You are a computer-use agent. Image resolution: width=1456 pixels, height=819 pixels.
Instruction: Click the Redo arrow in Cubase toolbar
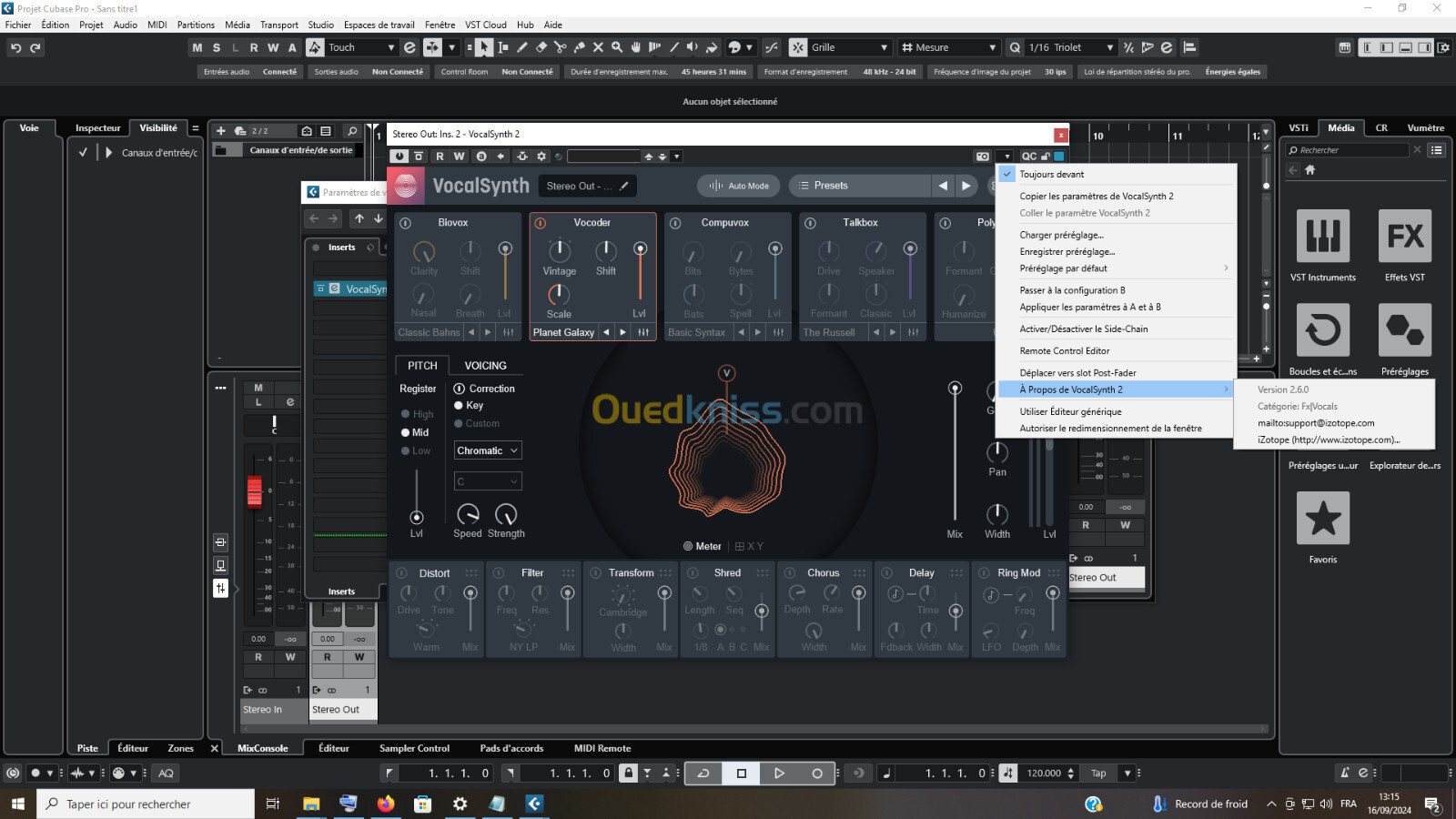pos(35,47)
